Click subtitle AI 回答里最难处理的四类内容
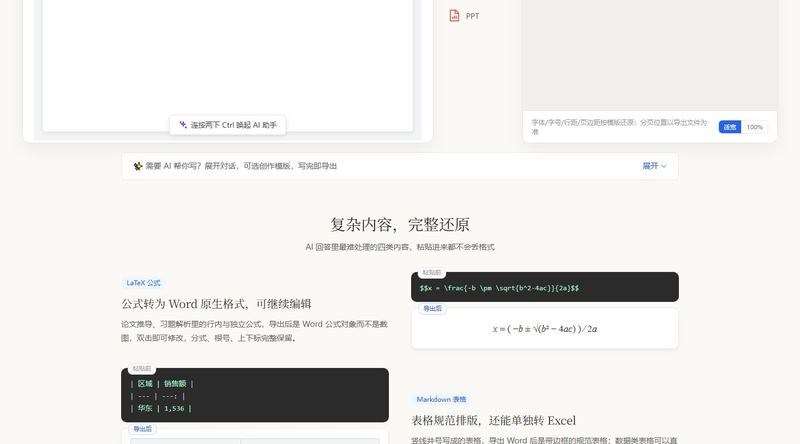This screenshot has height=444, width=800. click(400, 247)
